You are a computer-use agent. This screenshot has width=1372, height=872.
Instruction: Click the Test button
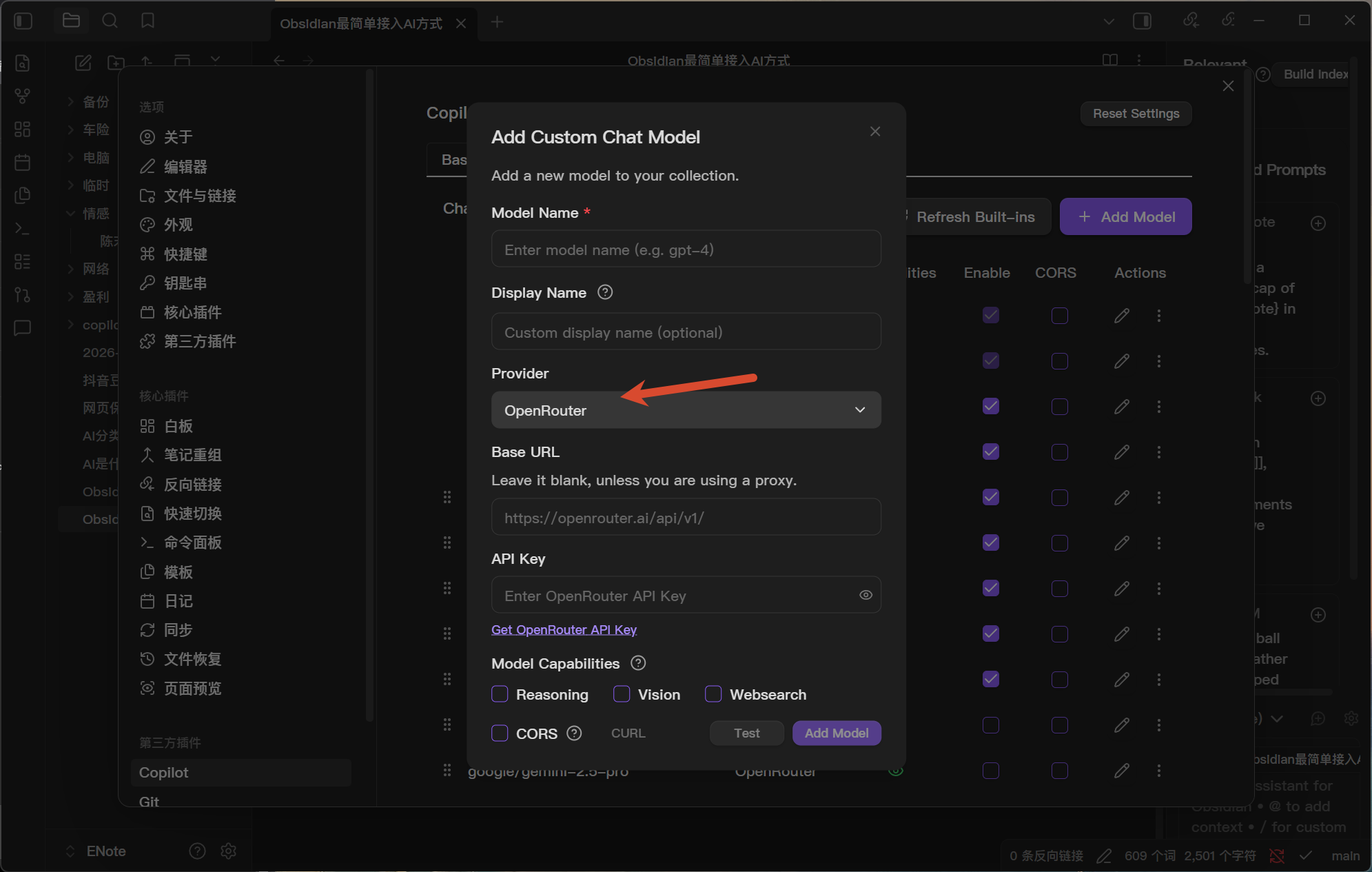[747, 733]
